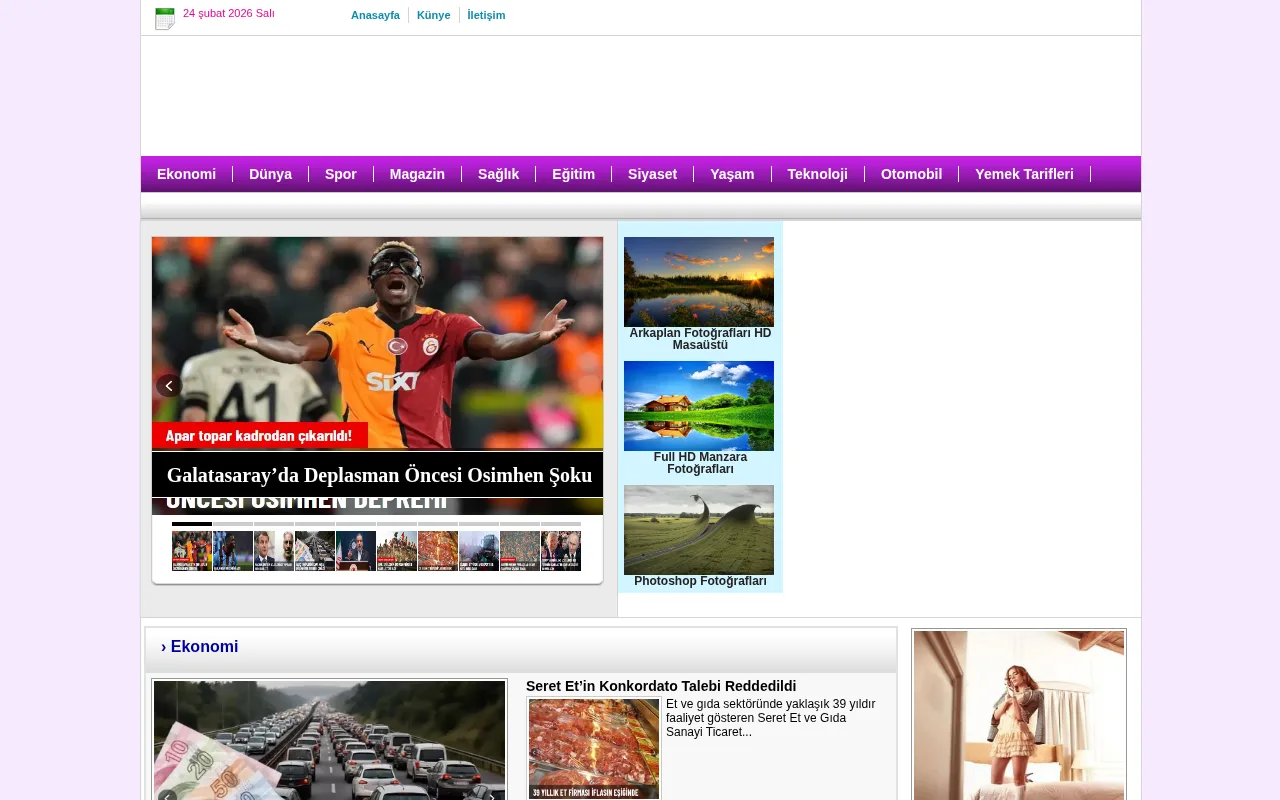The height and width of the screenshot is (800, 1280).
Task: Click the headline about Galatasaray Osimhen Şoku
Action: (379, 475)
